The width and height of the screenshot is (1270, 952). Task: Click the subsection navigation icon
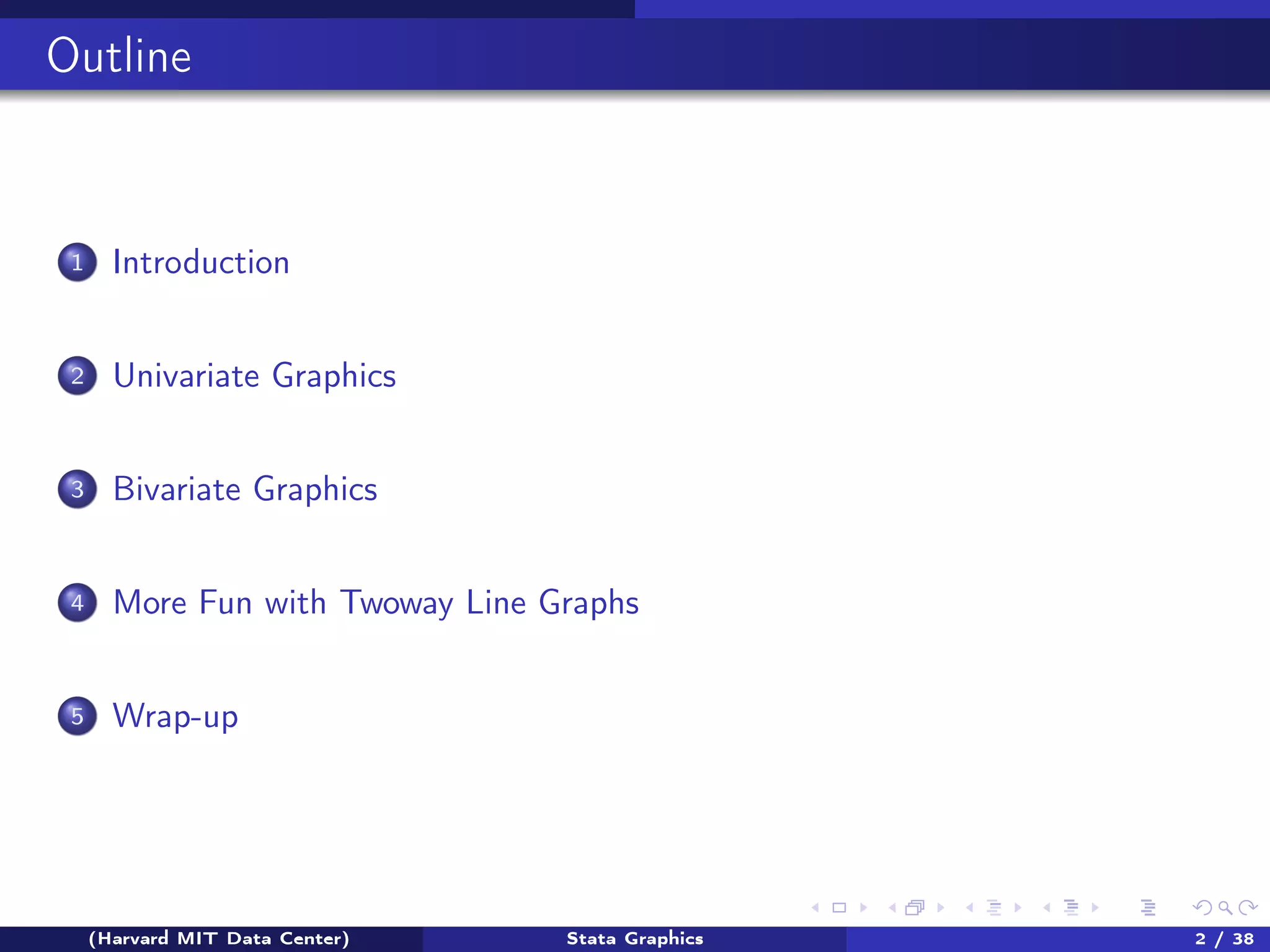[994, 907]
